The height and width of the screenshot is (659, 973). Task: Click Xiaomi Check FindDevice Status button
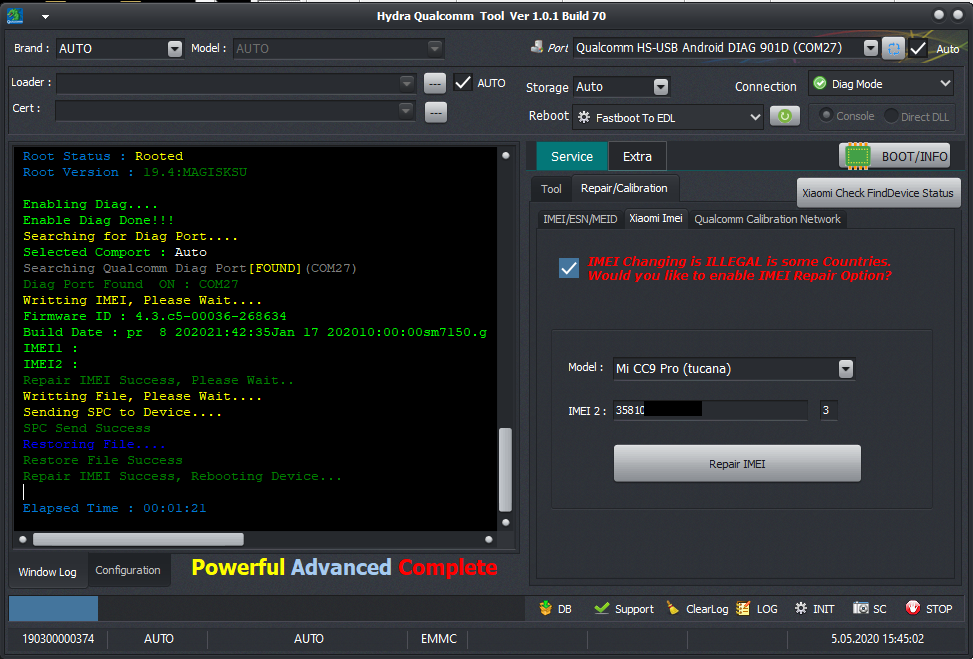pos(878,193)
